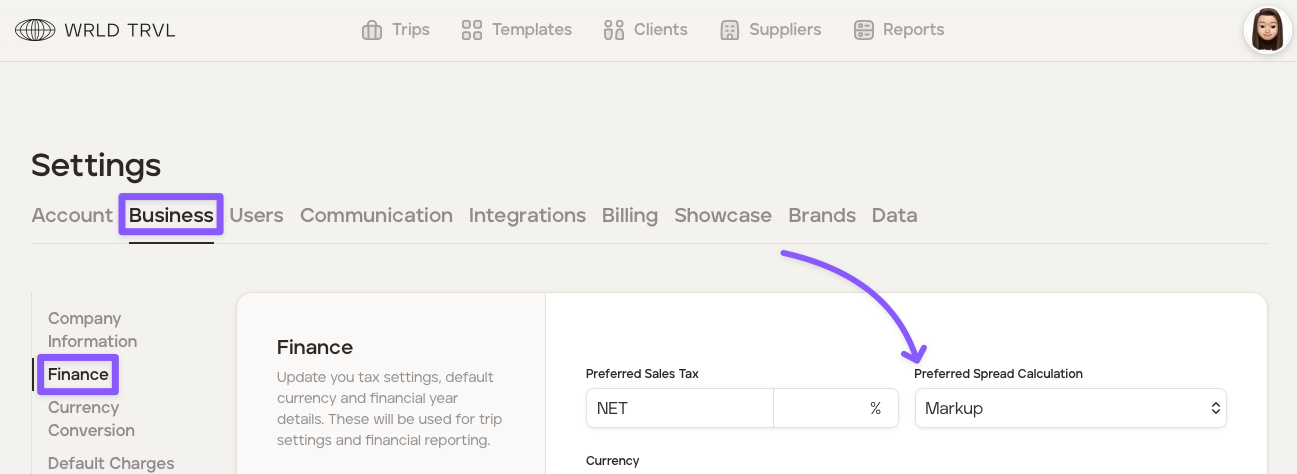This screenshot has height=474, width=1297.
Task: Click the Markup dropdown chevron arrows
Action: click(1215, 408)
